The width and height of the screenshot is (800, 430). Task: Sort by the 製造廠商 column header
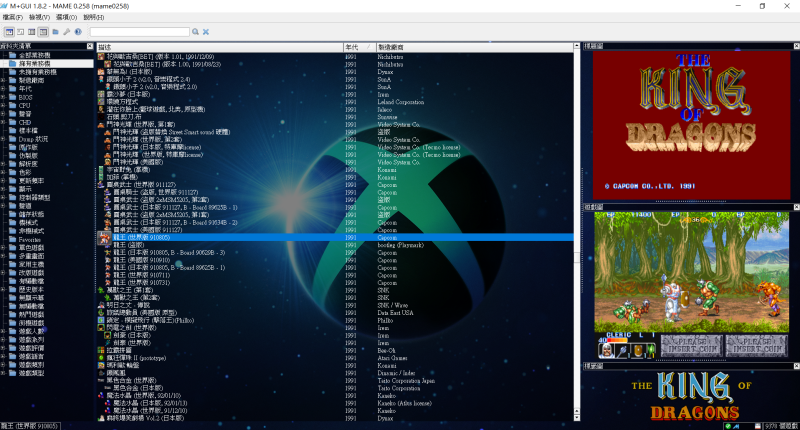click(474, 47)
